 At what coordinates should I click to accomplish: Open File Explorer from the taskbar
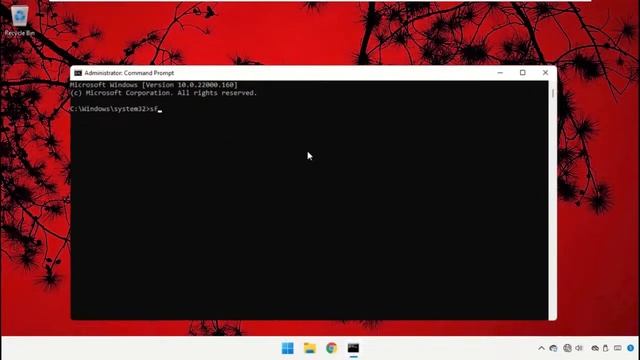pyautogui.click(x=310, y=348)
